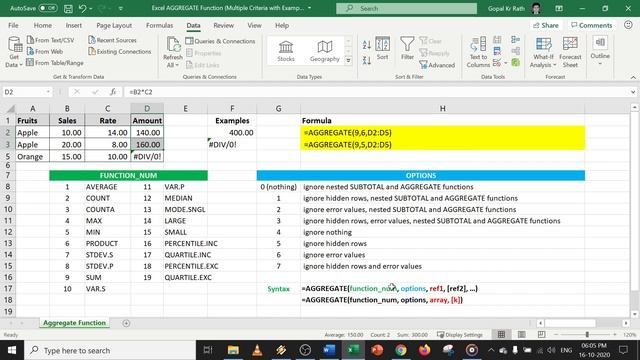Open the Get Data dropdown
The width and height of the screenshot is (640, 360).
tap(14, 52)
